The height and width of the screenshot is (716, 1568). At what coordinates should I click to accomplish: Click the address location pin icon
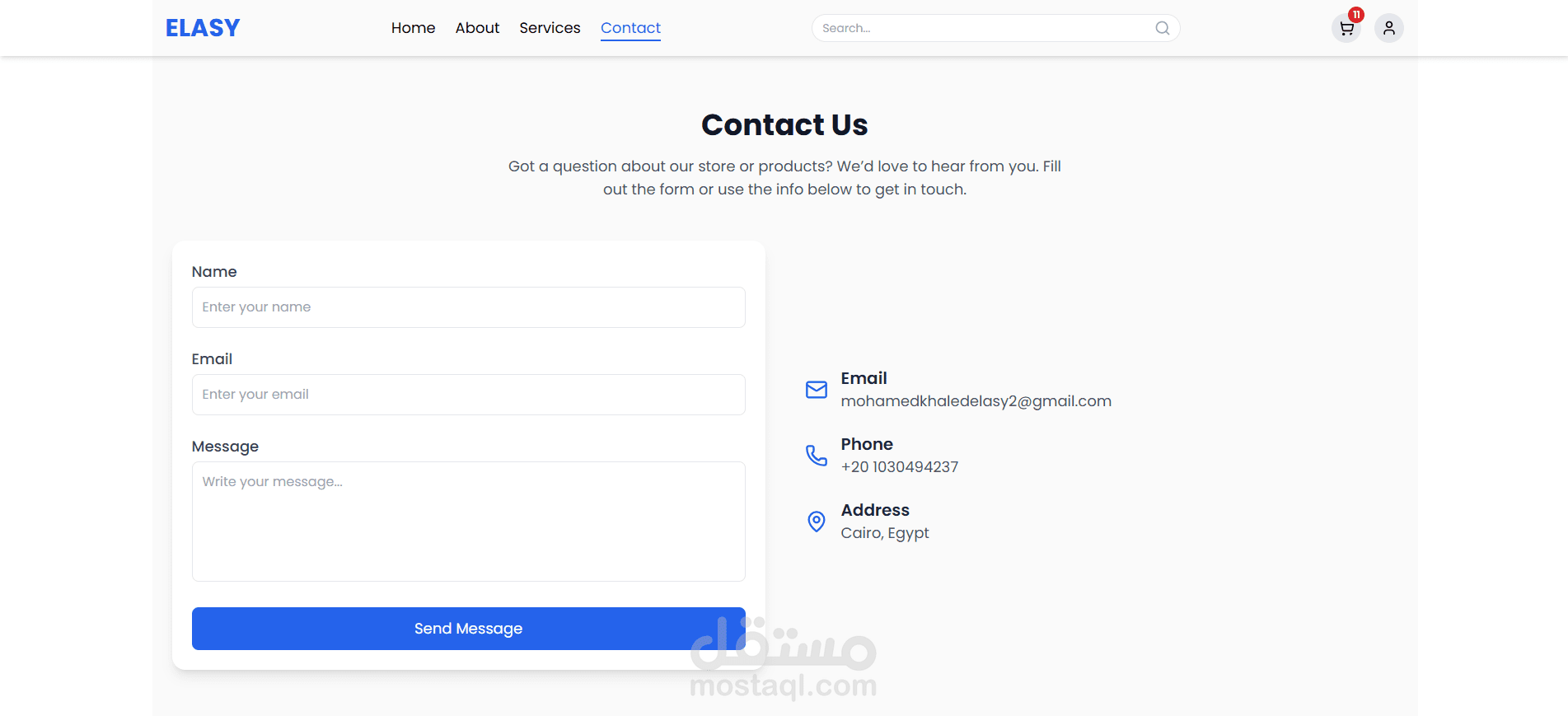pyautogui.click(x=816, y=522)
